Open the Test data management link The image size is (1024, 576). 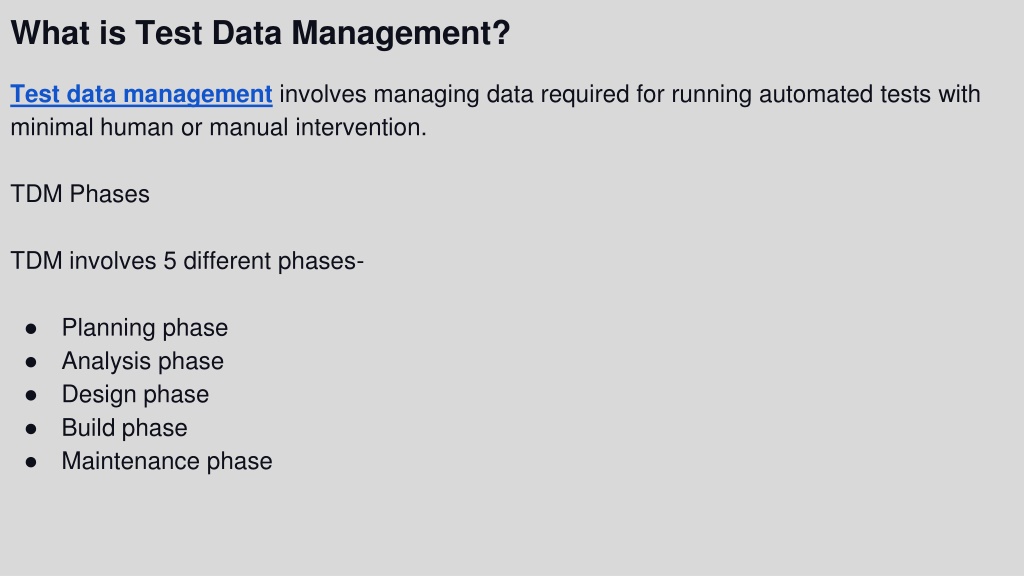(x=141, y=94)
